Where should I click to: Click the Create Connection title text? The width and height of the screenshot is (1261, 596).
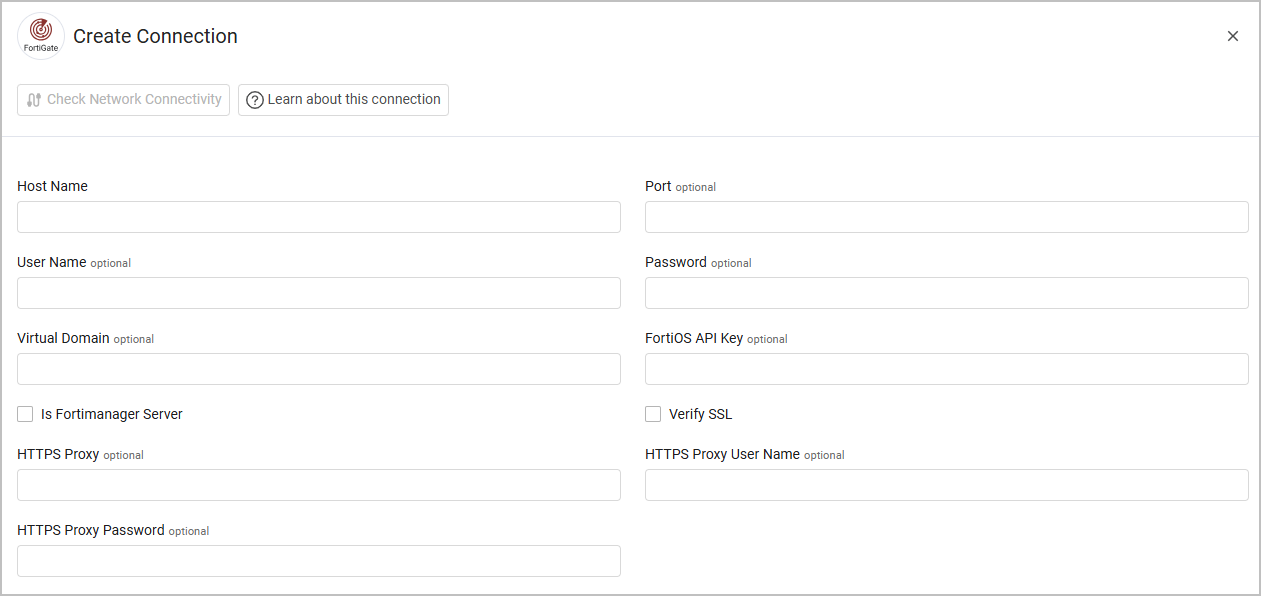[x=155, y=36]
